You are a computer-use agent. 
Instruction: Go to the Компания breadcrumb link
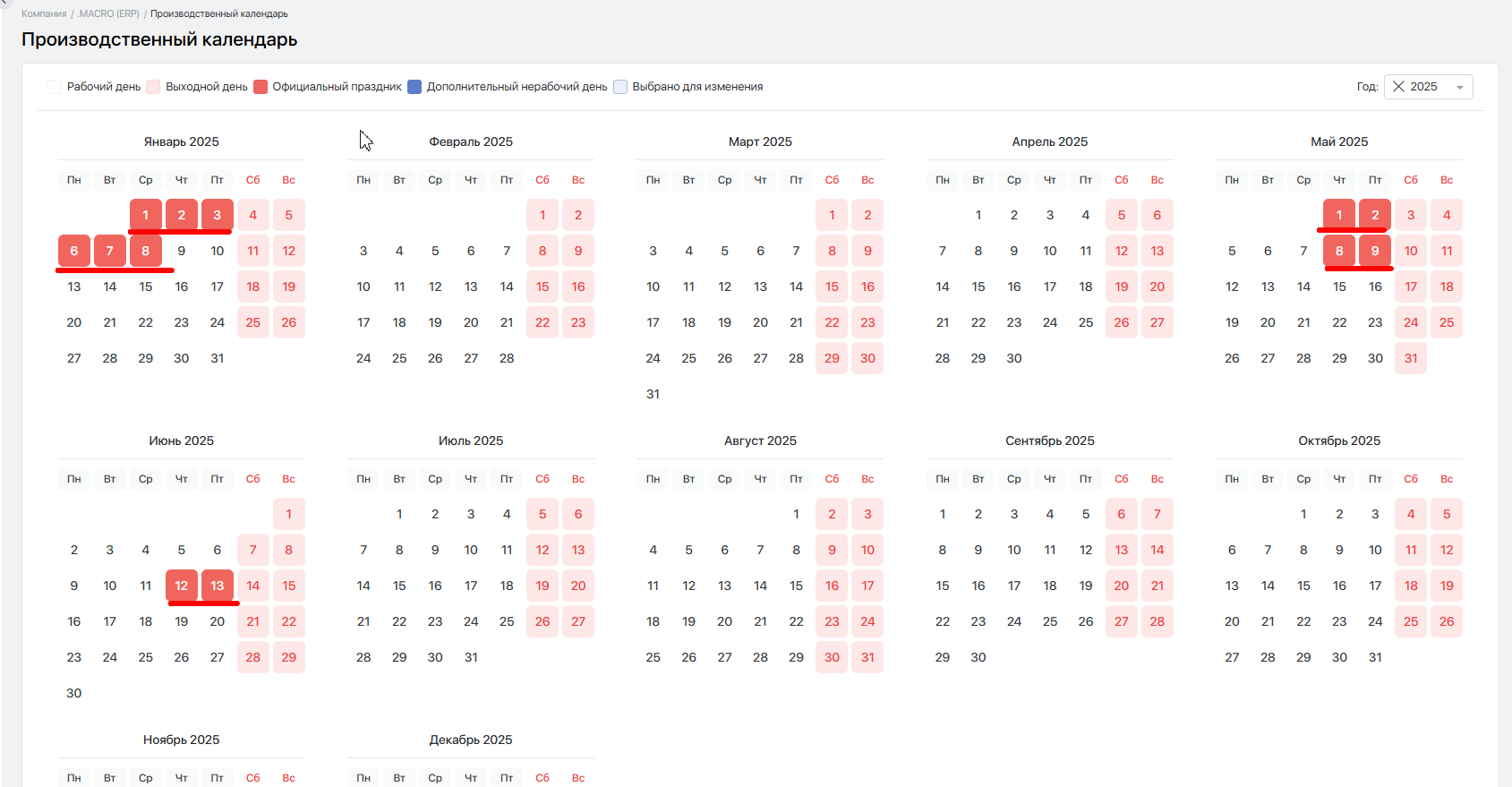point(44,13)
